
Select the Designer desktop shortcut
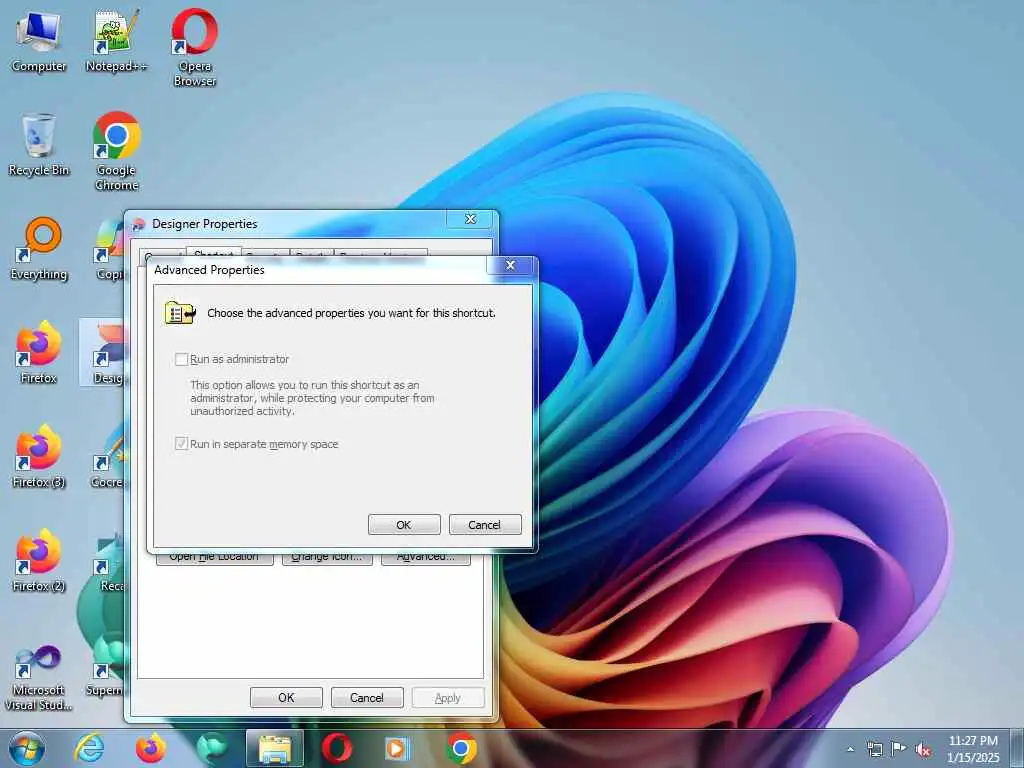pos(104,353)
